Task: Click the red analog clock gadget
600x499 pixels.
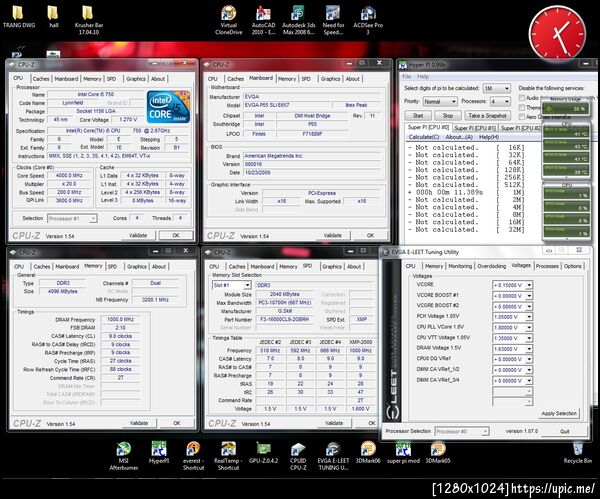Action: [557, 34]
